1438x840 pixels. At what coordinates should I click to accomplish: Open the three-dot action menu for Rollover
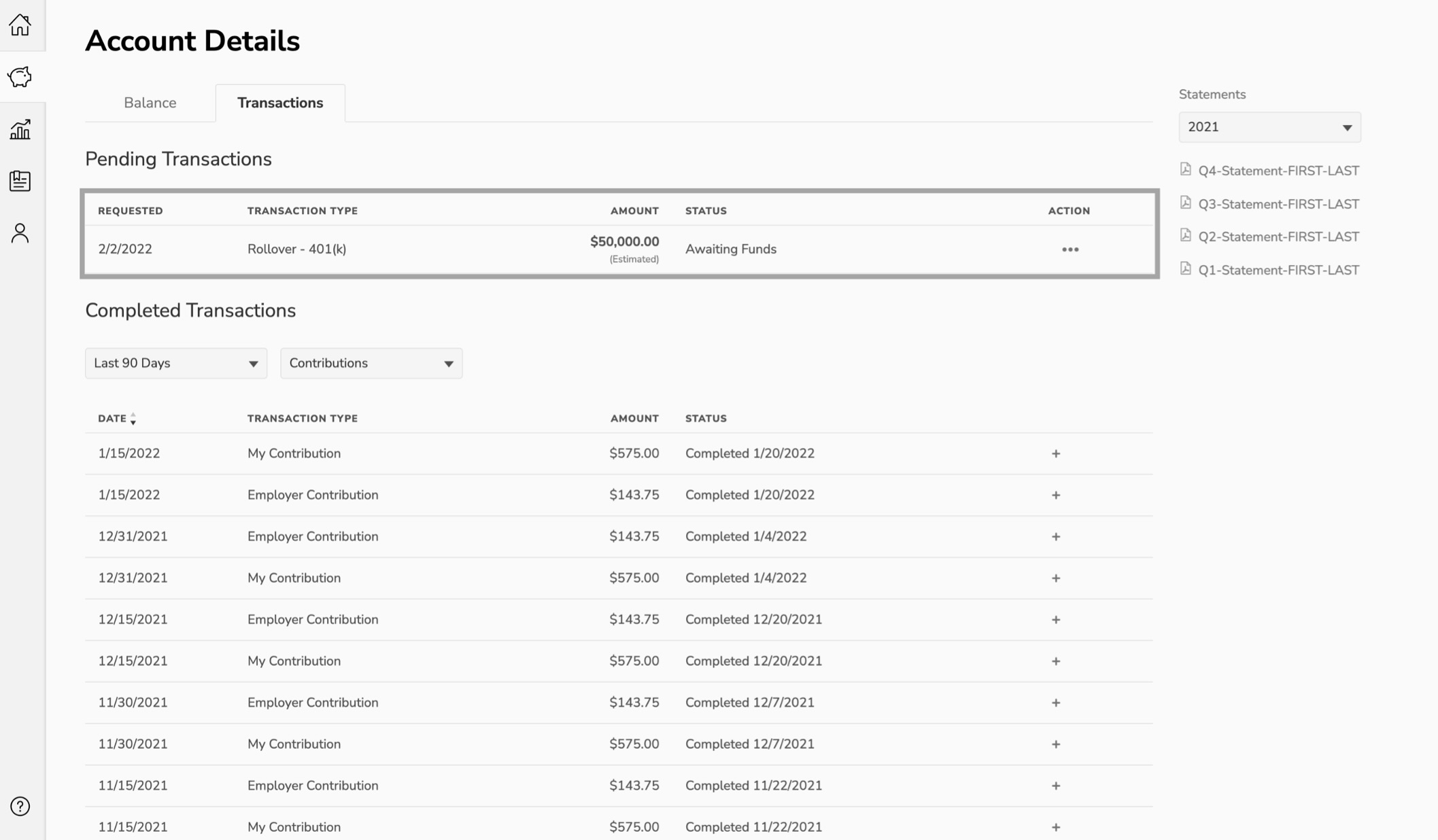pyautogui.click(x=1070, y=249)
